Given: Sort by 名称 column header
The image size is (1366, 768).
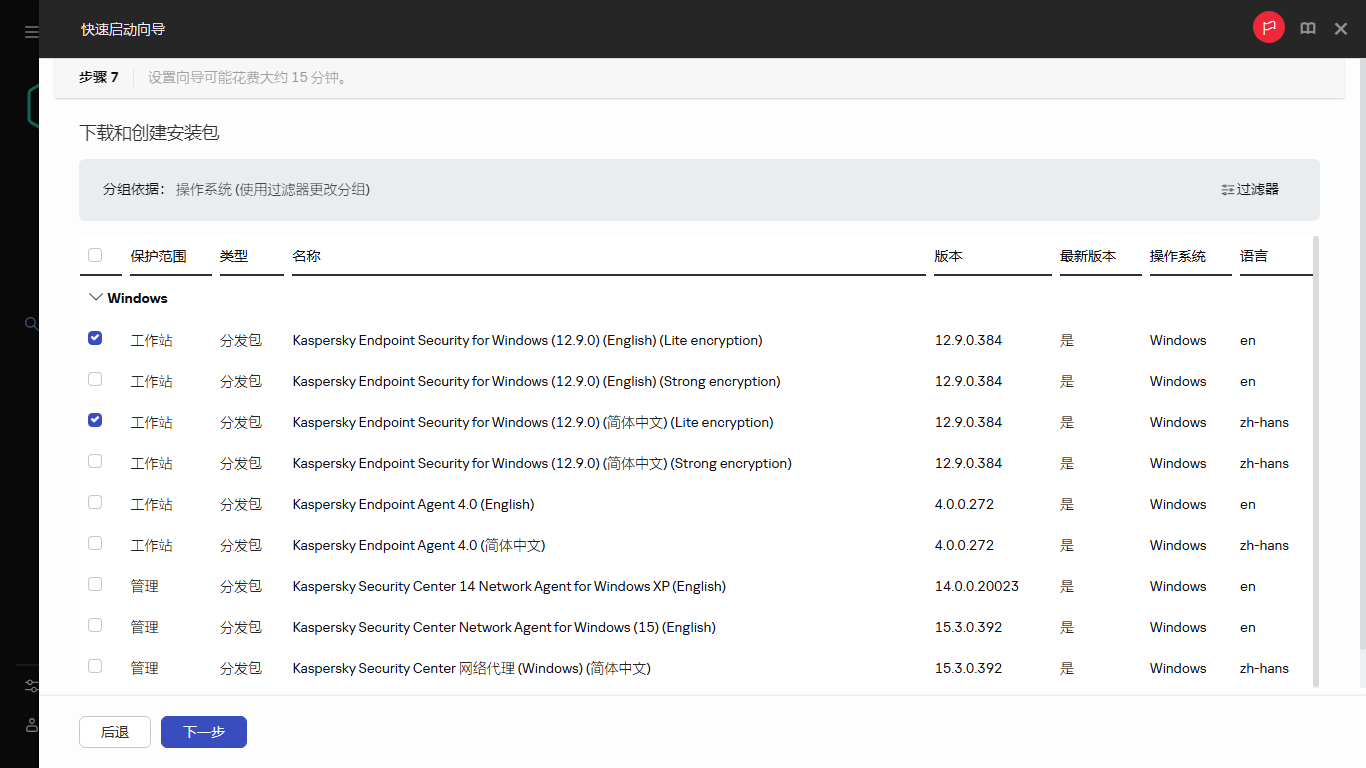Looking at the screenshot, I should click(x=306, y=256).
